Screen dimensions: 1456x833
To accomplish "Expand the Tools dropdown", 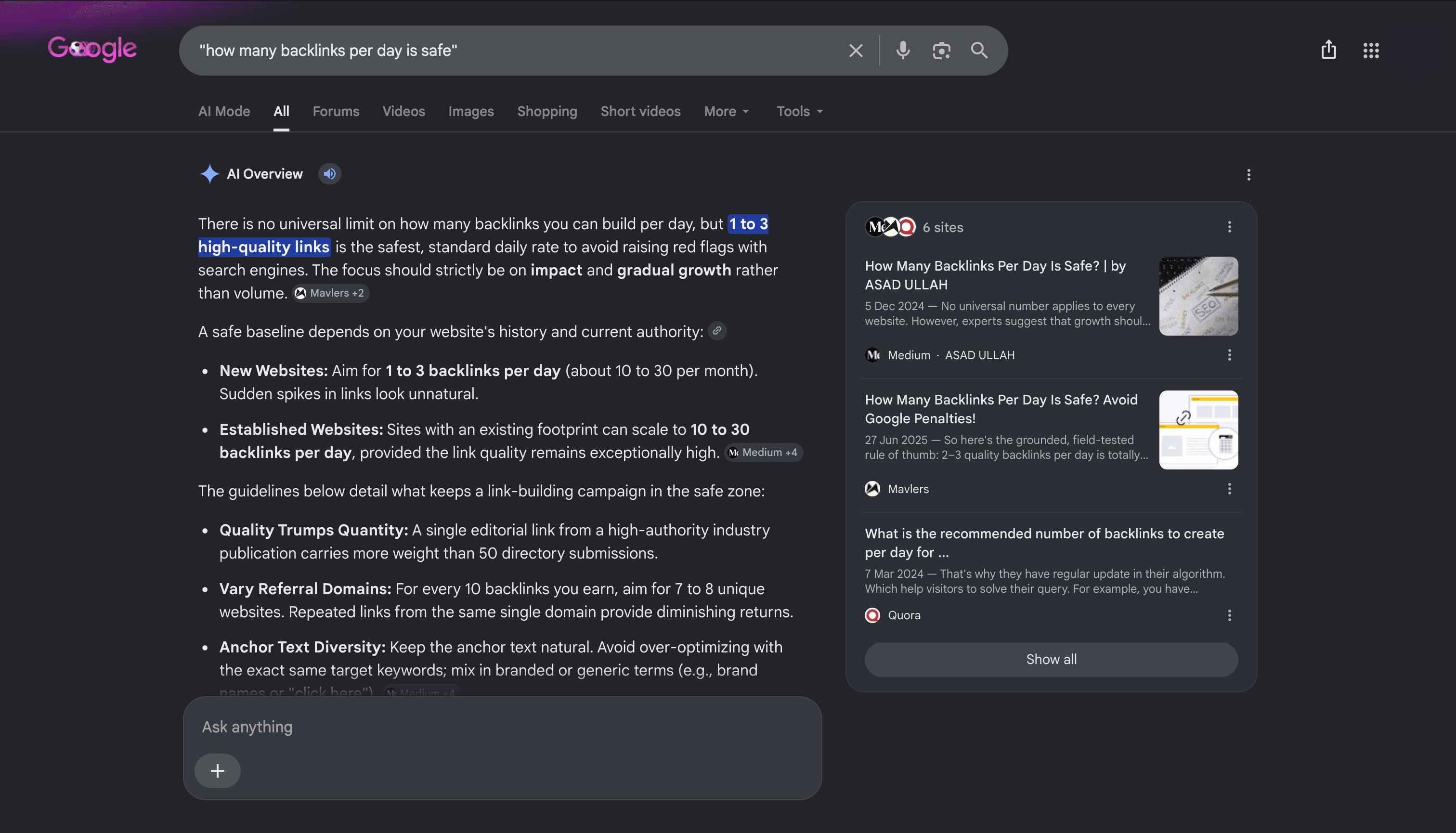I will pos(800,112).
